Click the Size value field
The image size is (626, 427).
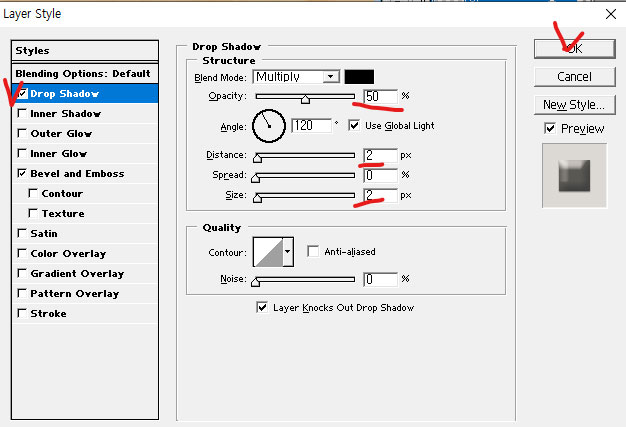coord(380,195)
